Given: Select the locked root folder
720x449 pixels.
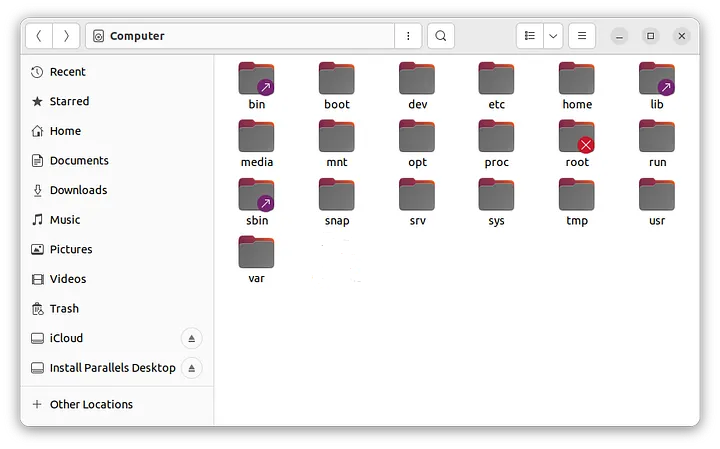Looking at the screenshot, I should point(577,138).
